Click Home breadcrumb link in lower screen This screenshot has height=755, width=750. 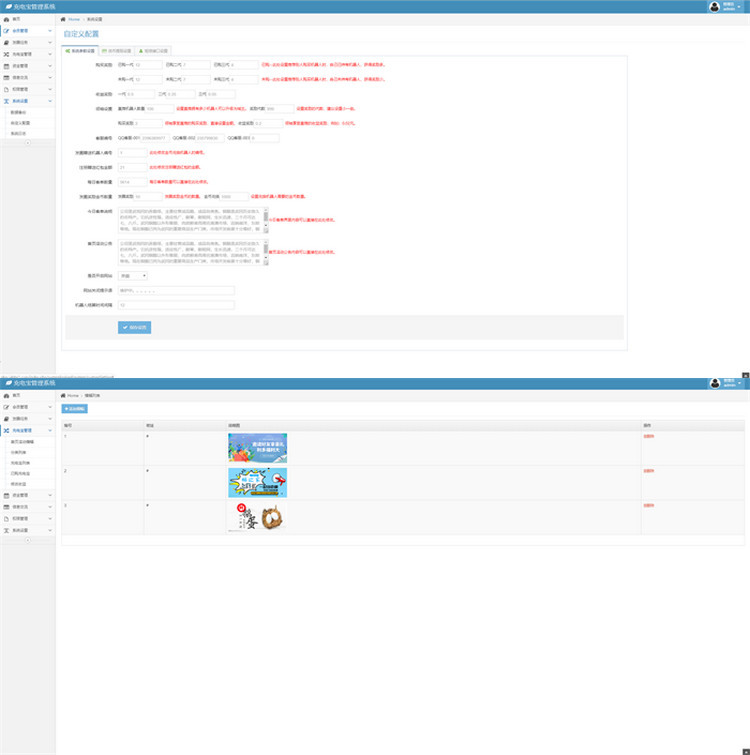tap(73, 395)
